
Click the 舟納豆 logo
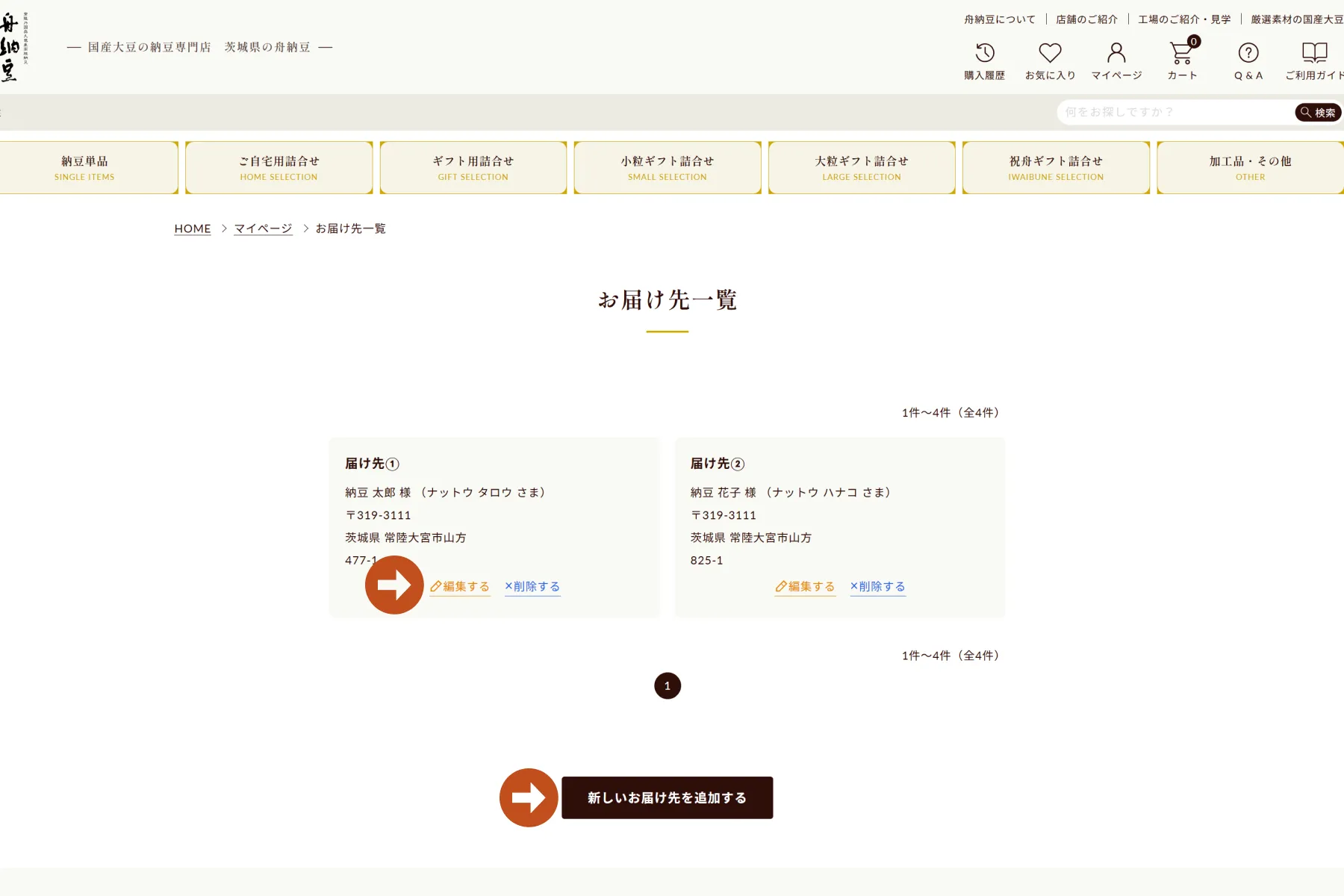click(14, 47)
